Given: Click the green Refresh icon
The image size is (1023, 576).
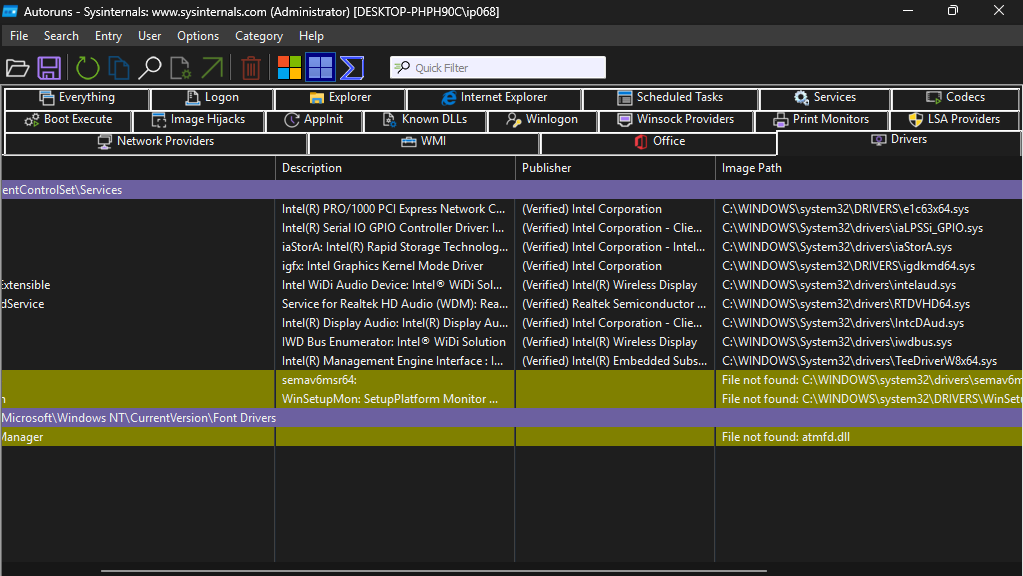Looking at the screenshot, I should 87,68.
